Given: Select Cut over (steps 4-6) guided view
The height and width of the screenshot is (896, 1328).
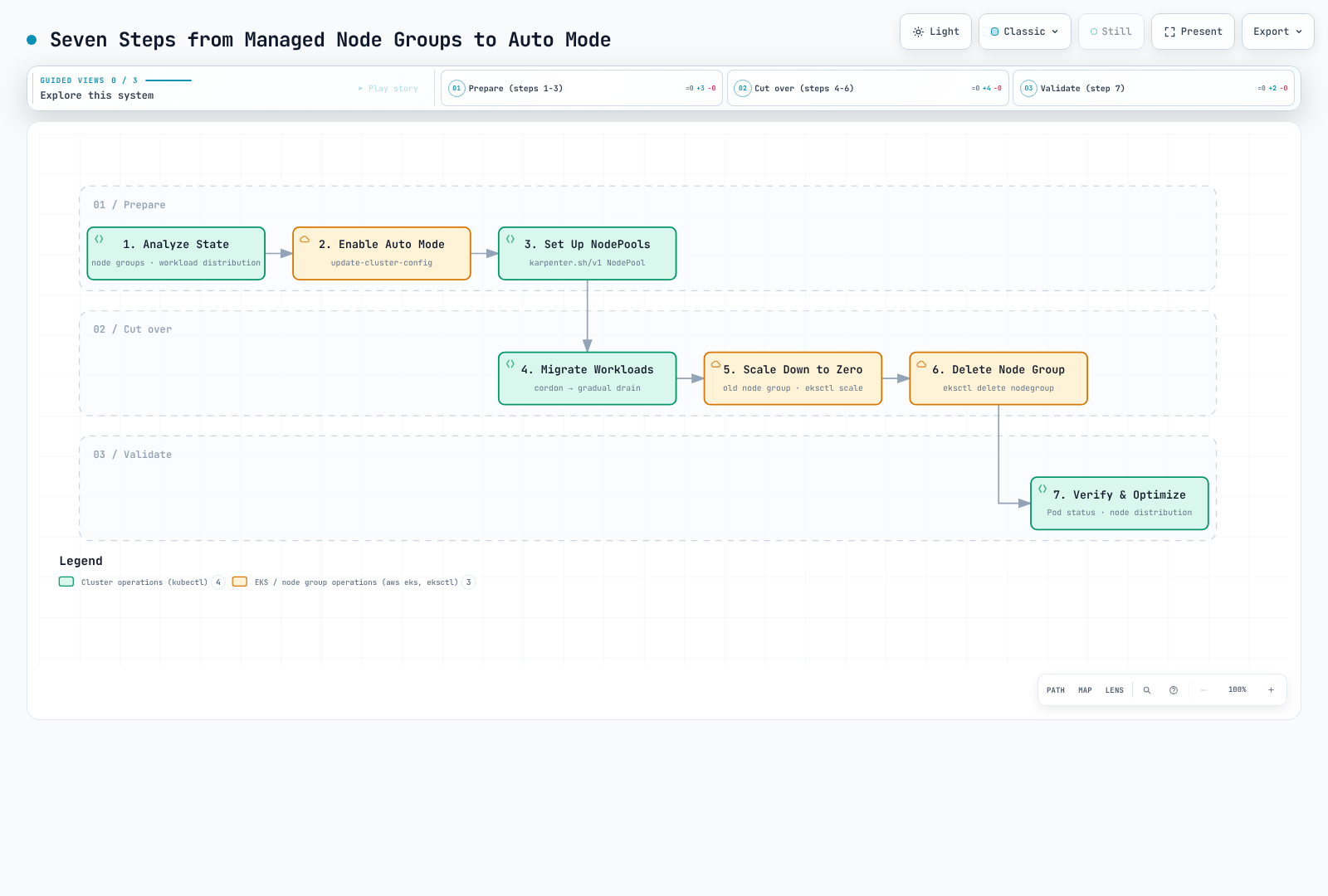Looking at the screenshot, I should tap(867, 88).
